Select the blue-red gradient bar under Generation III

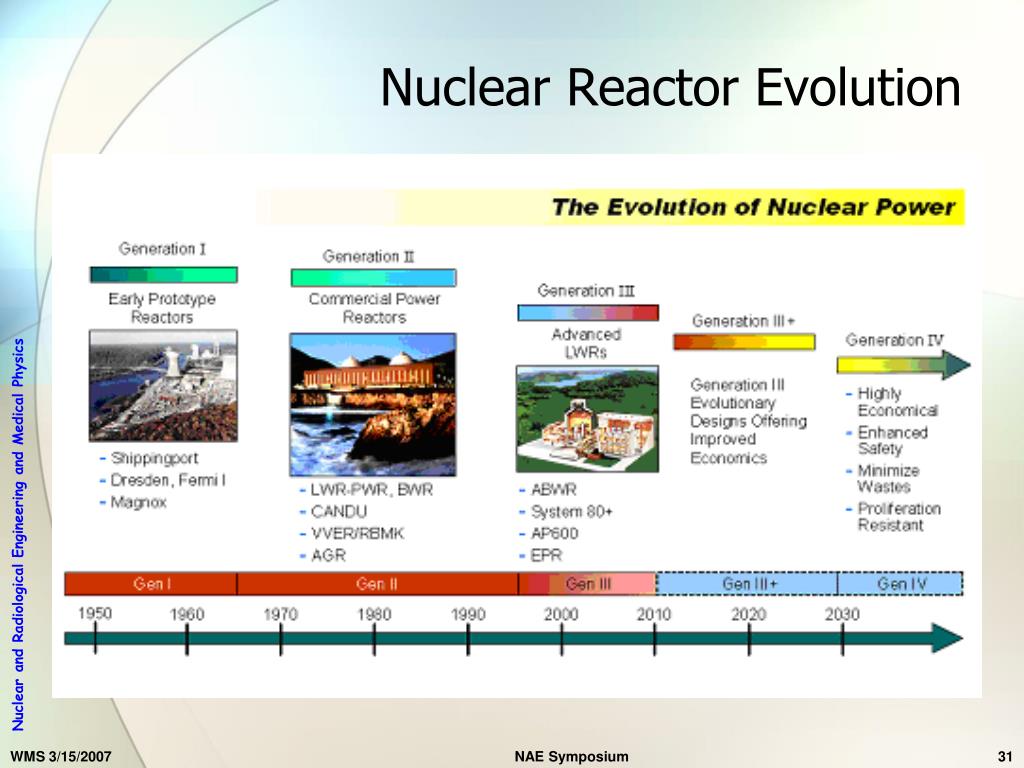point(588,313)
